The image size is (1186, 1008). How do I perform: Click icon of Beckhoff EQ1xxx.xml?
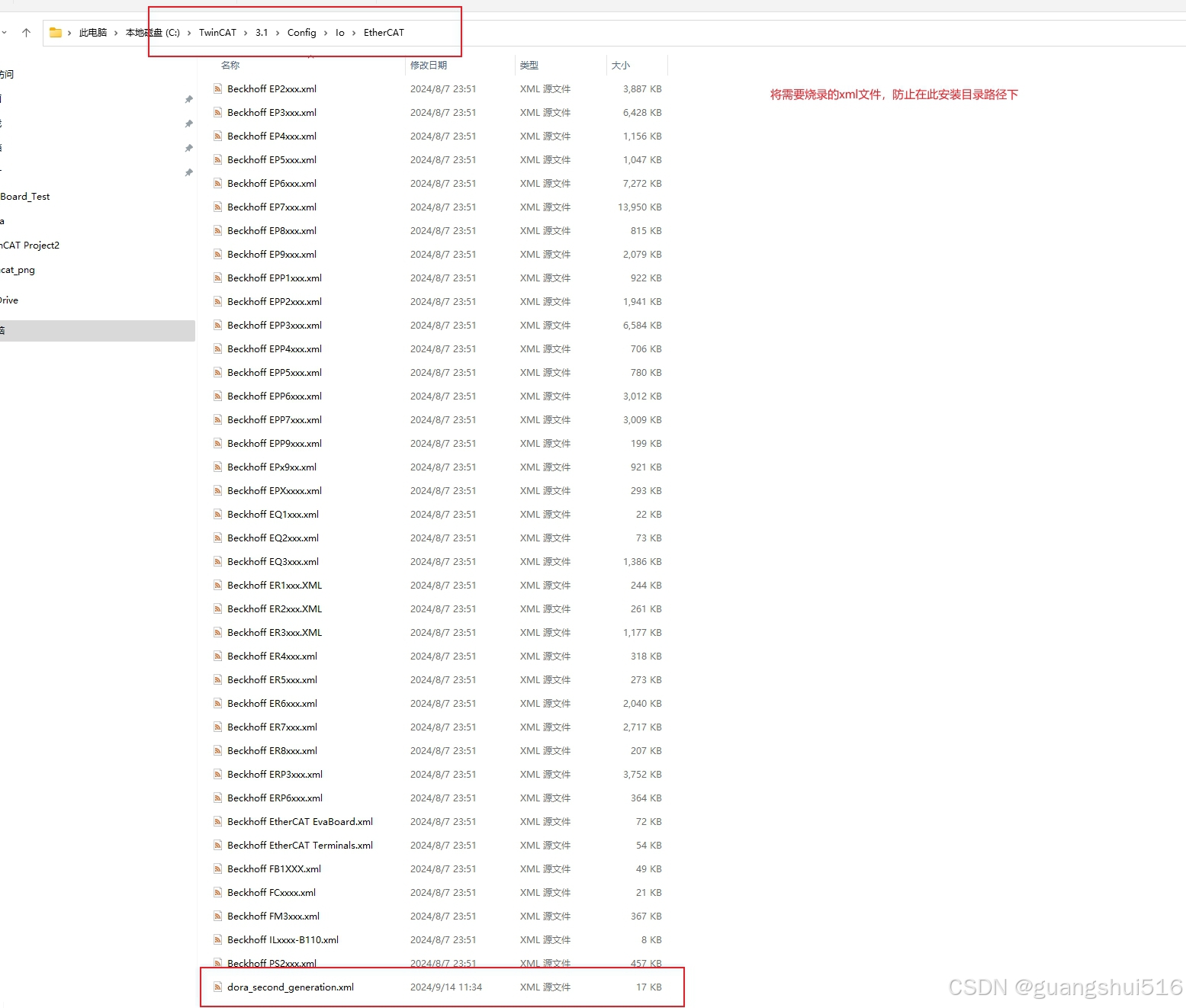click(x=218, y=515)
